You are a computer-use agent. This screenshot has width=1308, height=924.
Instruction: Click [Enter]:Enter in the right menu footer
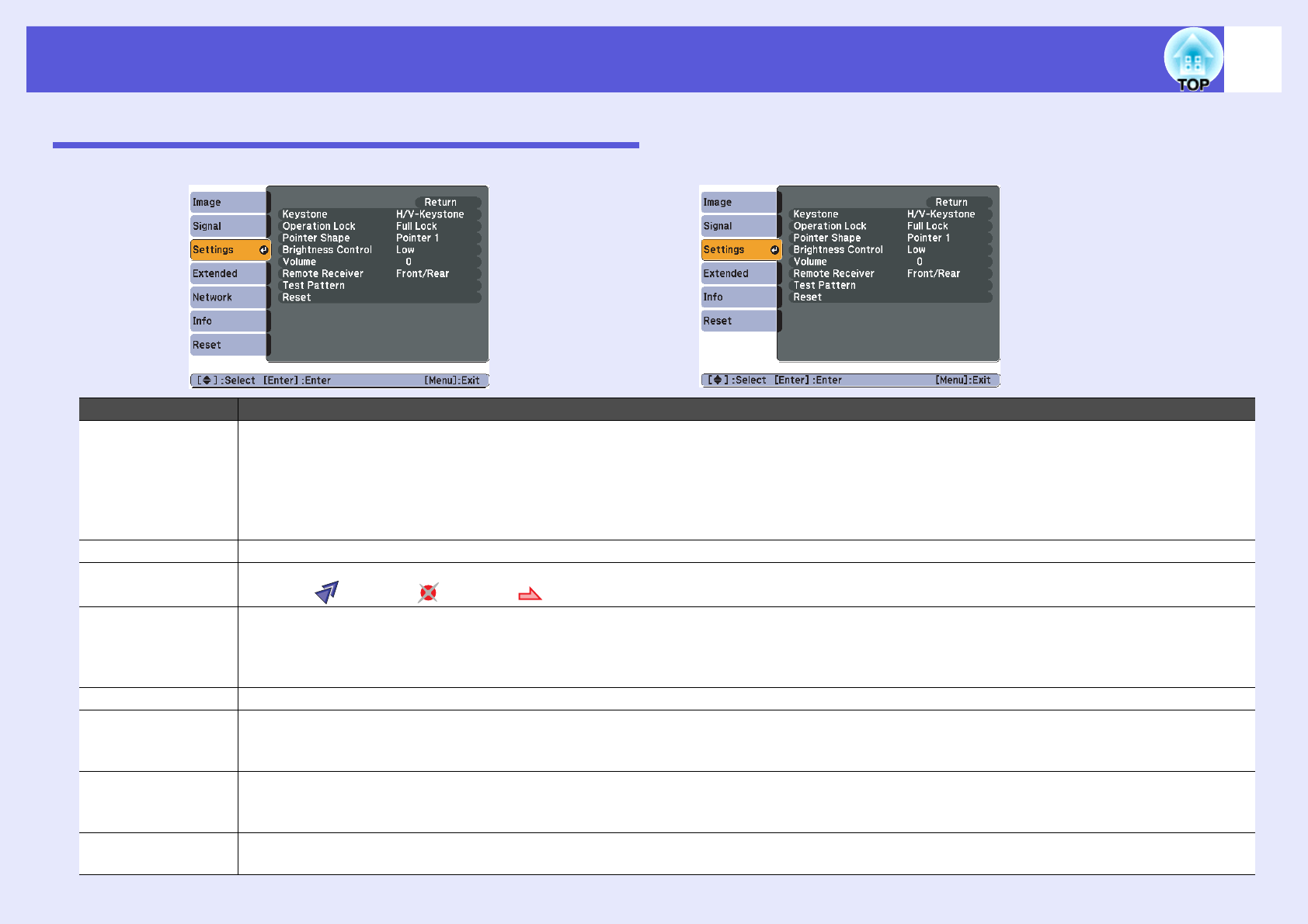tap(808, 380)
